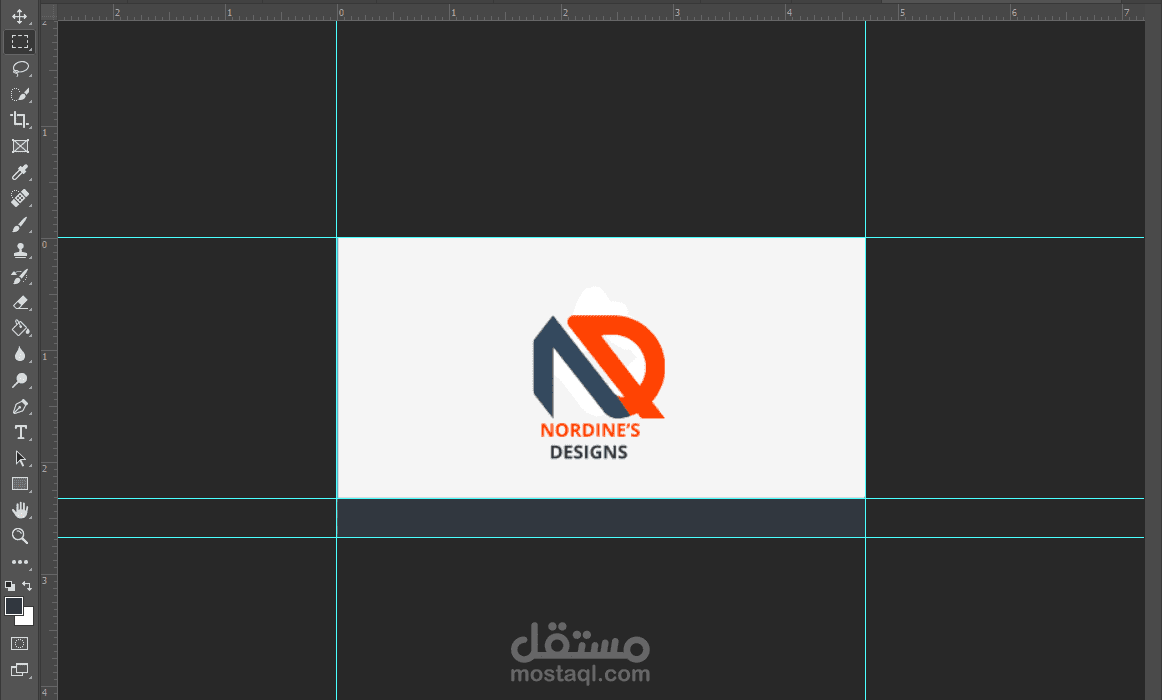This screenshot has width=1162, height=700.
Task: Select the Brush tool
Action: click(20, 224)
